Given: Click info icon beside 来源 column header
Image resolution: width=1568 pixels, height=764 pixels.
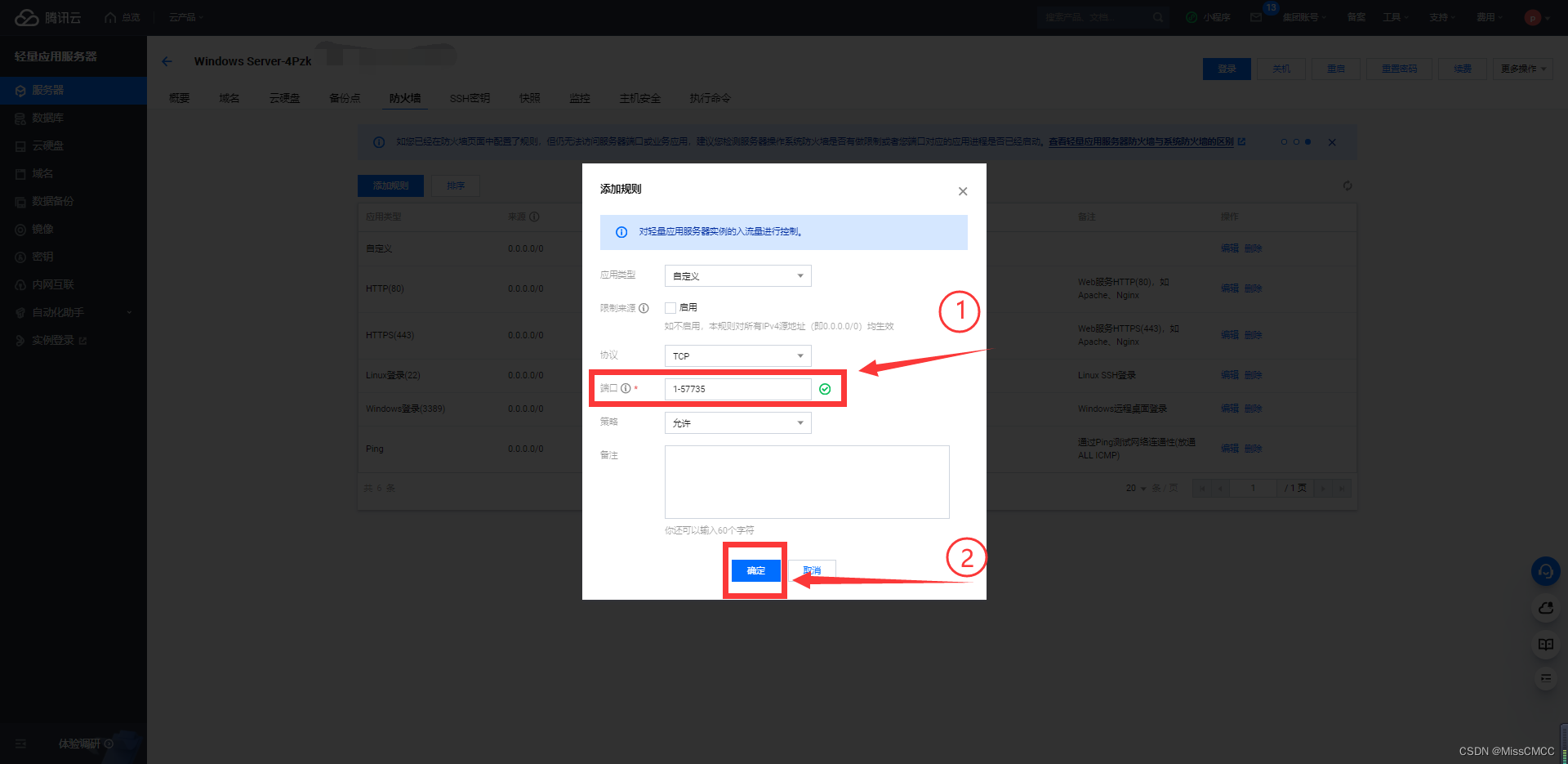Looking at the screenshot, I should 534,217.
